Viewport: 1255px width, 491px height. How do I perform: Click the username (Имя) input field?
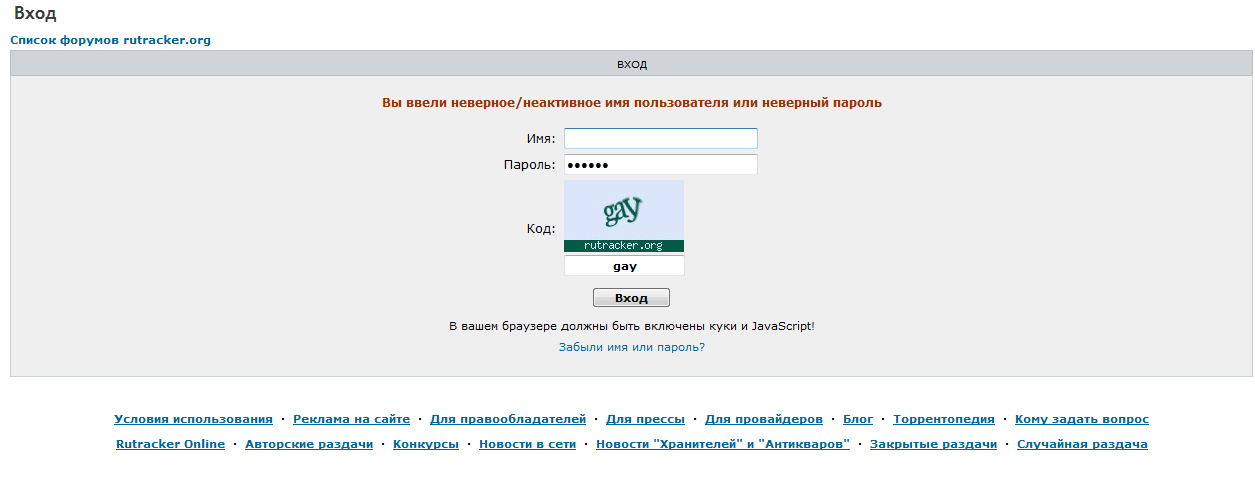point(660,139)
